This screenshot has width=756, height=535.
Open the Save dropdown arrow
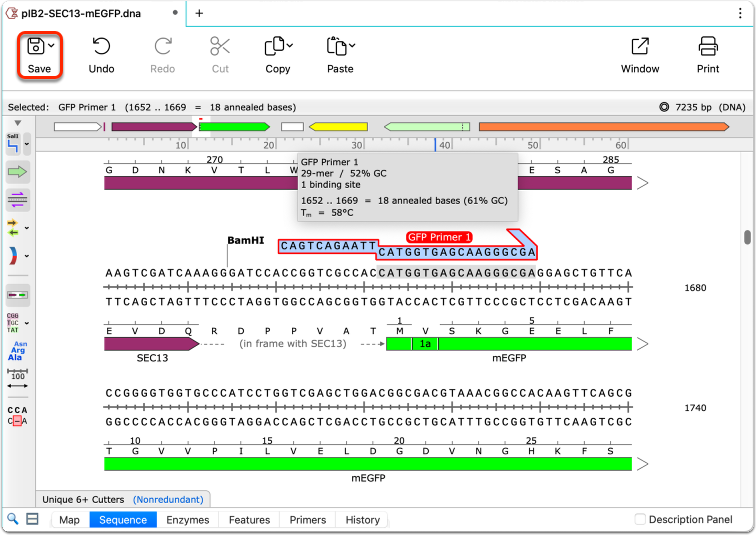[52, 46]
